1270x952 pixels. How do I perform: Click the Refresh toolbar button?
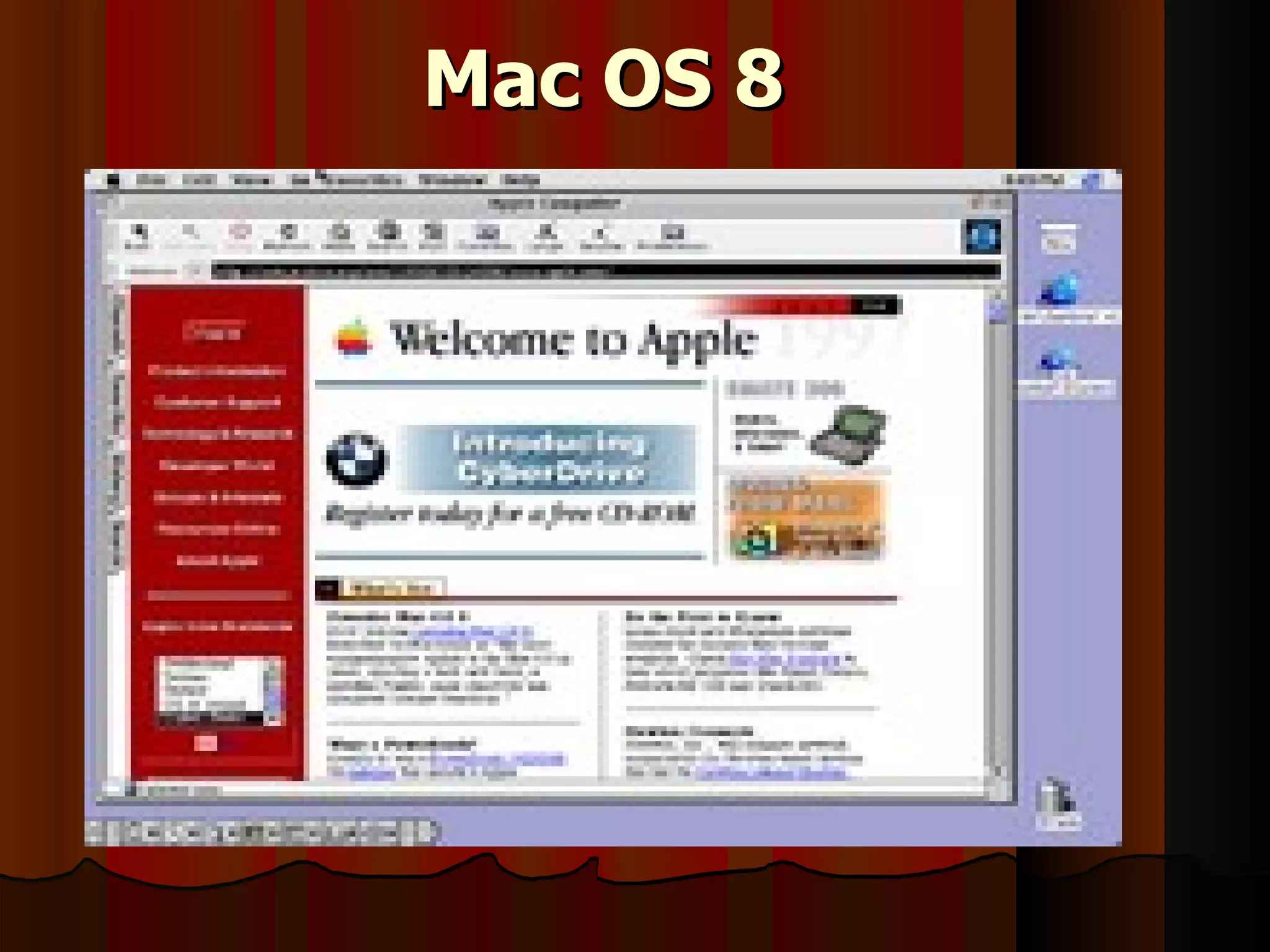click(x=286, y=237)
